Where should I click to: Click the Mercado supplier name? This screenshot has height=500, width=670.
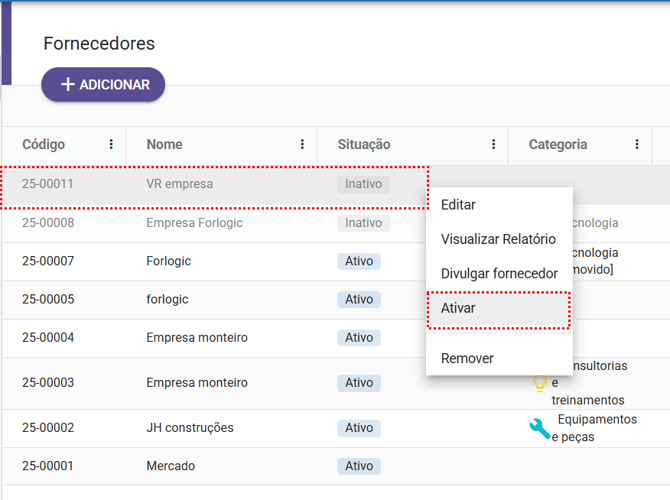point(170,466)
